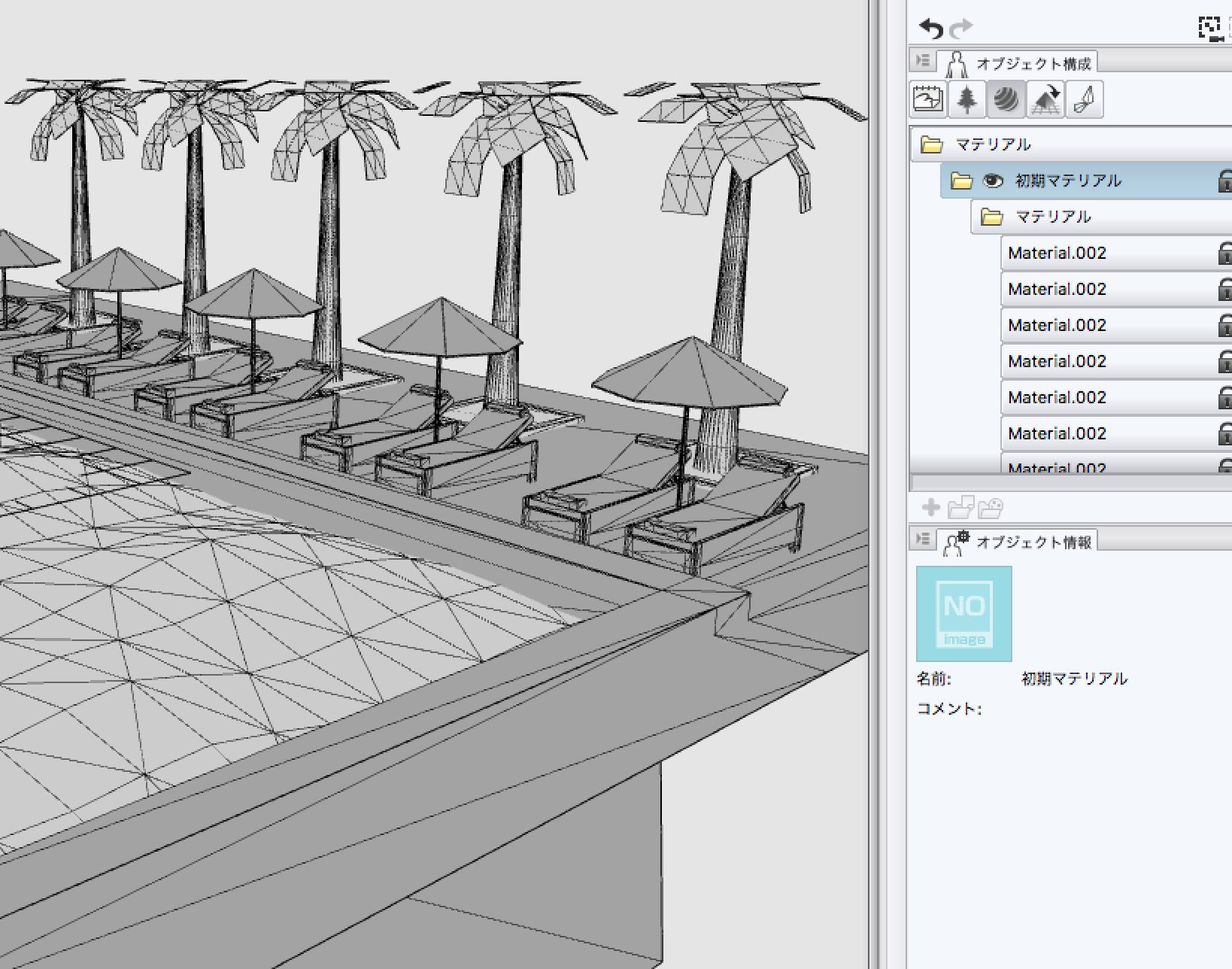The image size is (1232, 969).
Task: Open the layout calendar-style icon button
Action: [x=928, y=99]
